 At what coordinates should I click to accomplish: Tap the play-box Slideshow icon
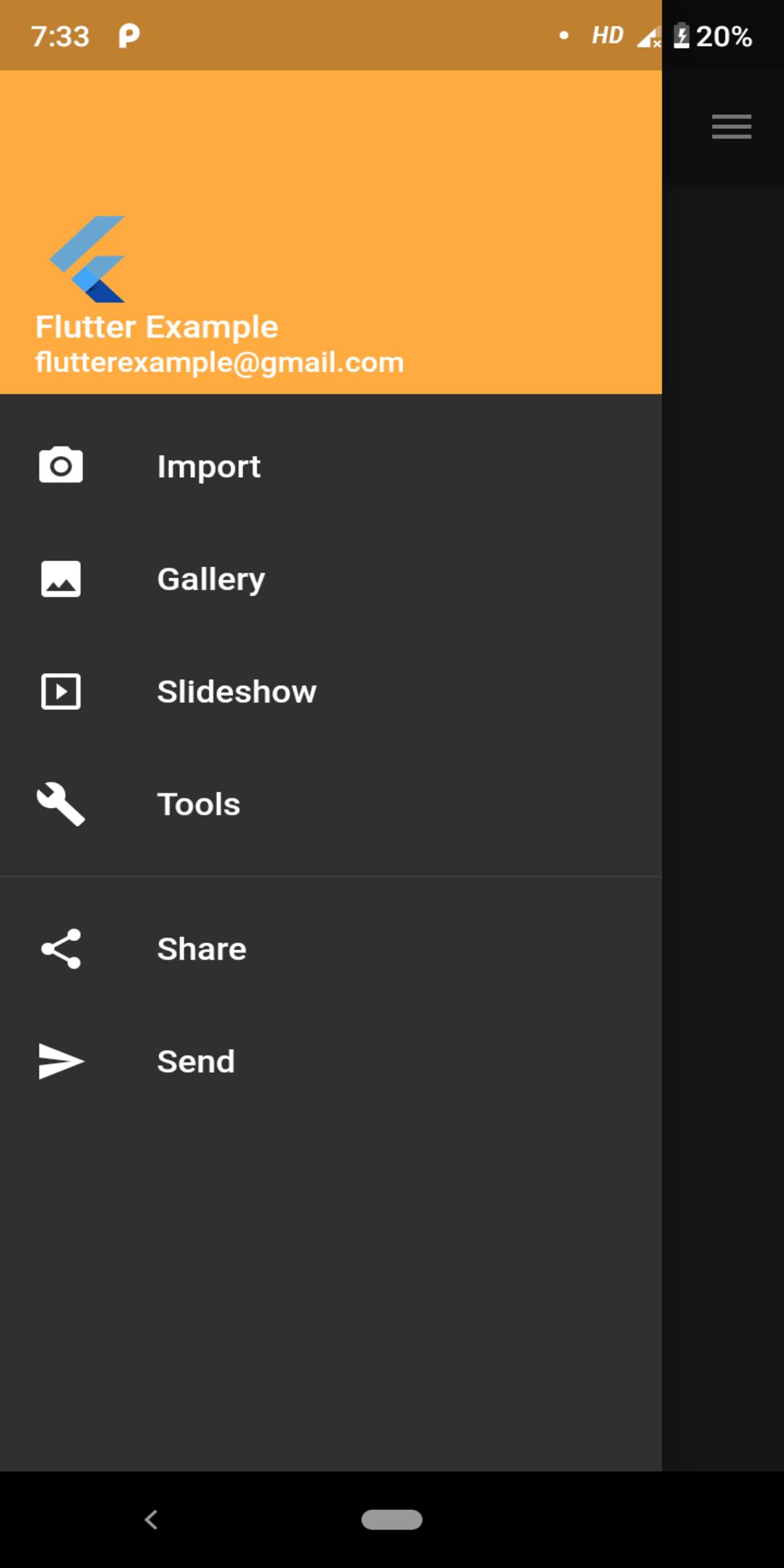pyautogui.click(x=61, y=691)
